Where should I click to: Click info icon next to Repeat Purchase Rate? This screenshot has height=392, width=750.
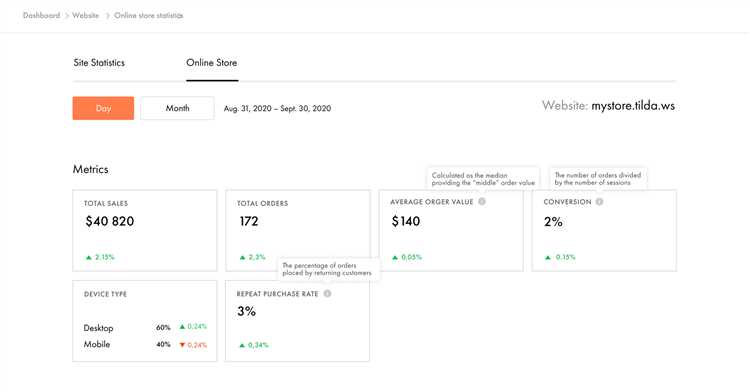pyautogui.click(x=327, y=294)
